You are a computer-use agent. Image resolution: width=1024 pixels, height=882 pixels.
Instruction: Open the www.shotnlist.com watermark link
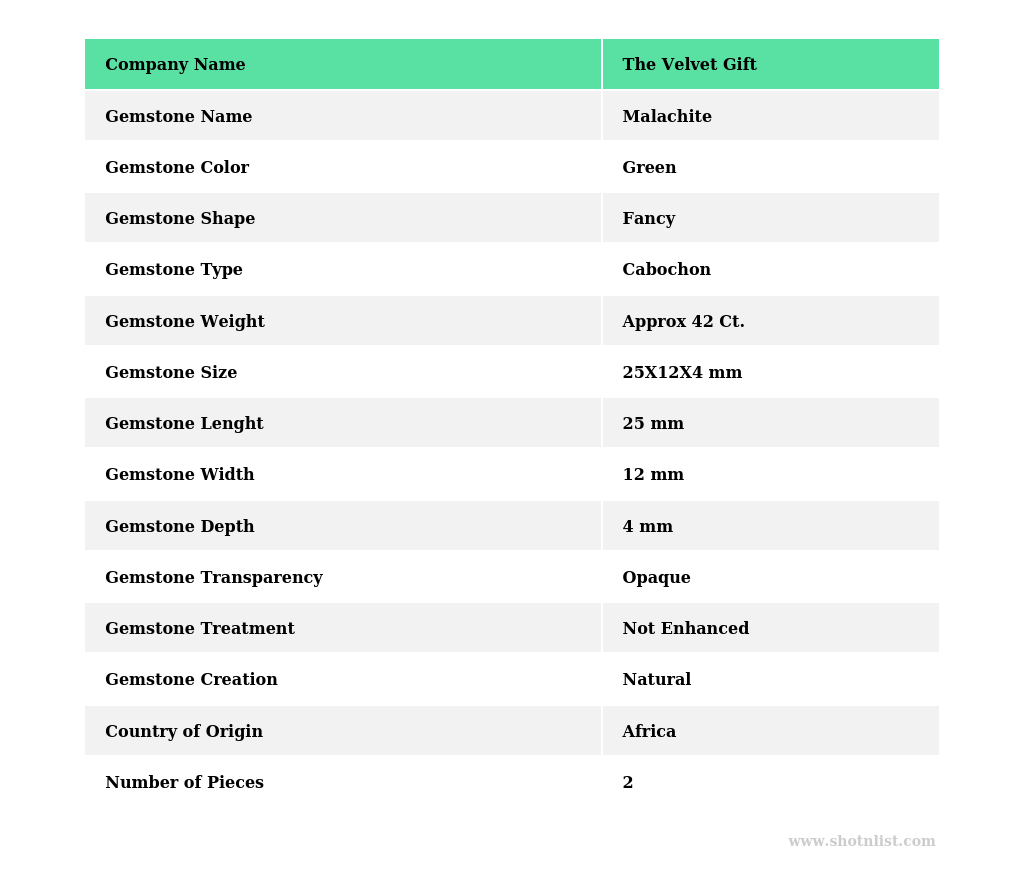(861, 842)
